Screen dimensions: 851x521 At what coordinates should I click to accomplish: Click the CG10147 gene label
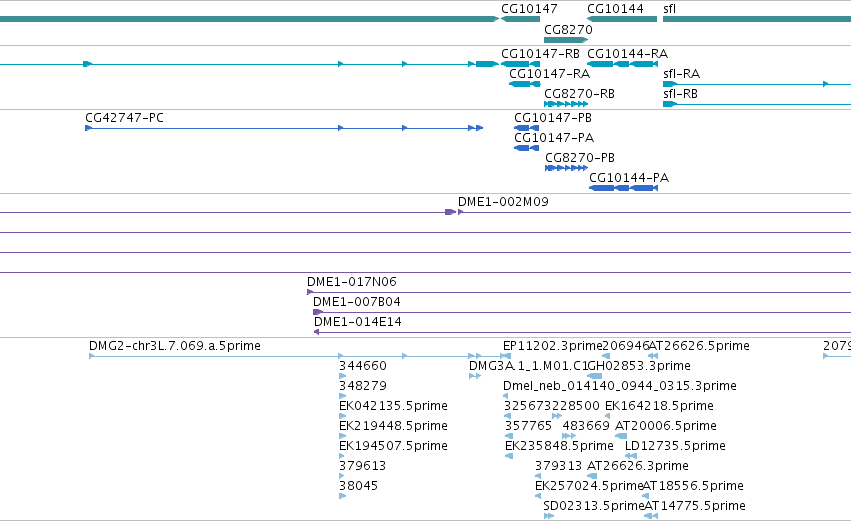click(x=529, y=9)
